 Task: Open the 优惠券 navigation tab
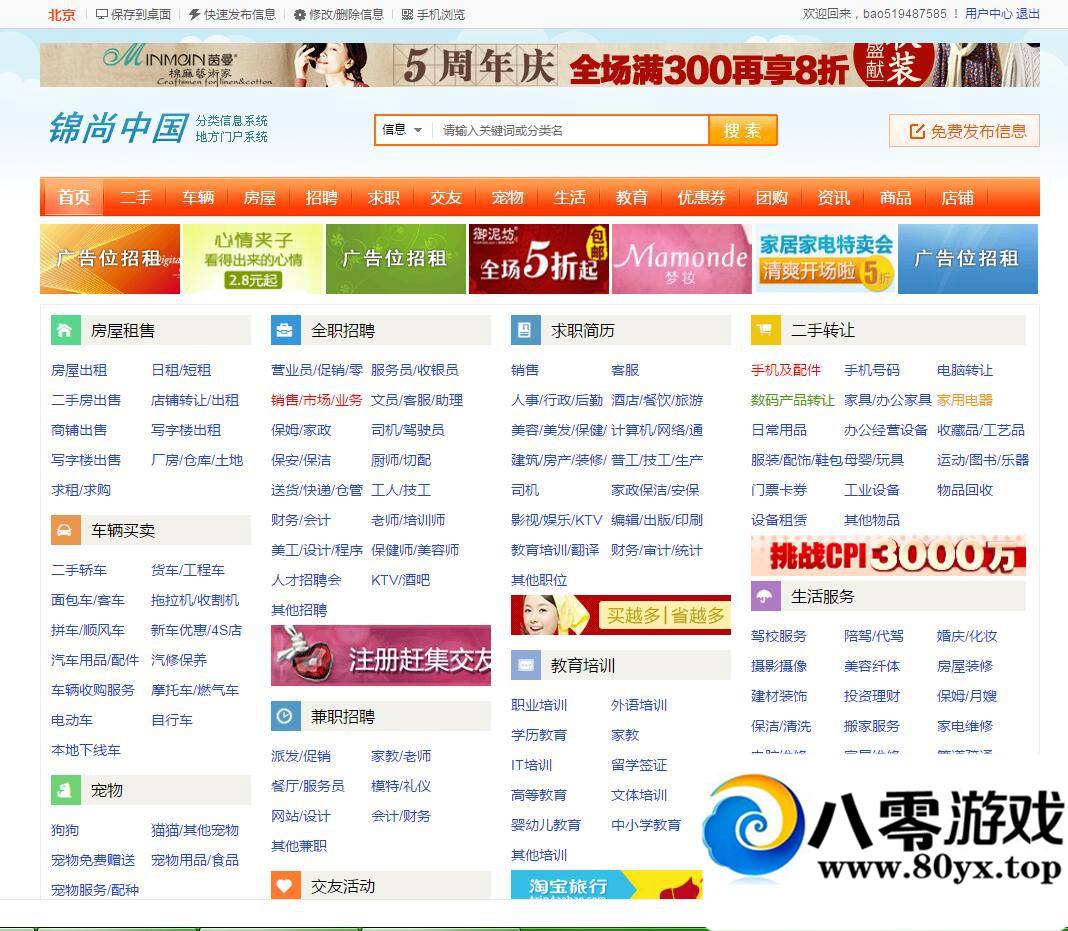[701, 198]
